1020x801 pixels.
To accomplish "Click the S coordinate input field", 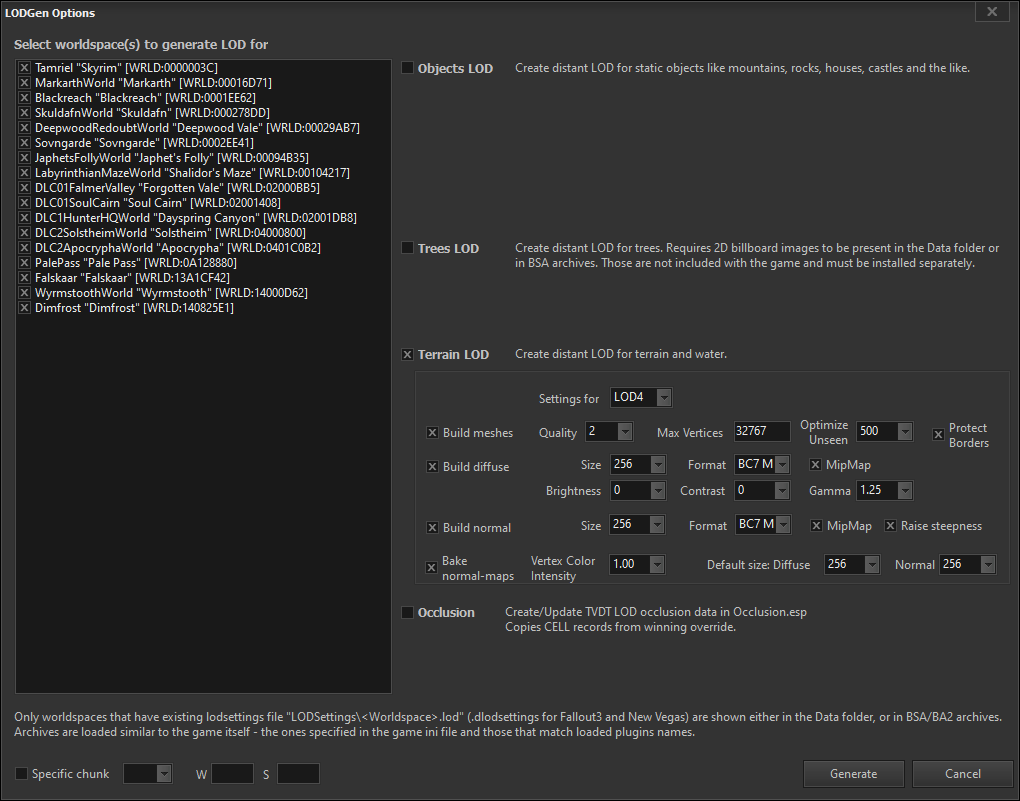I will [299, 774].
